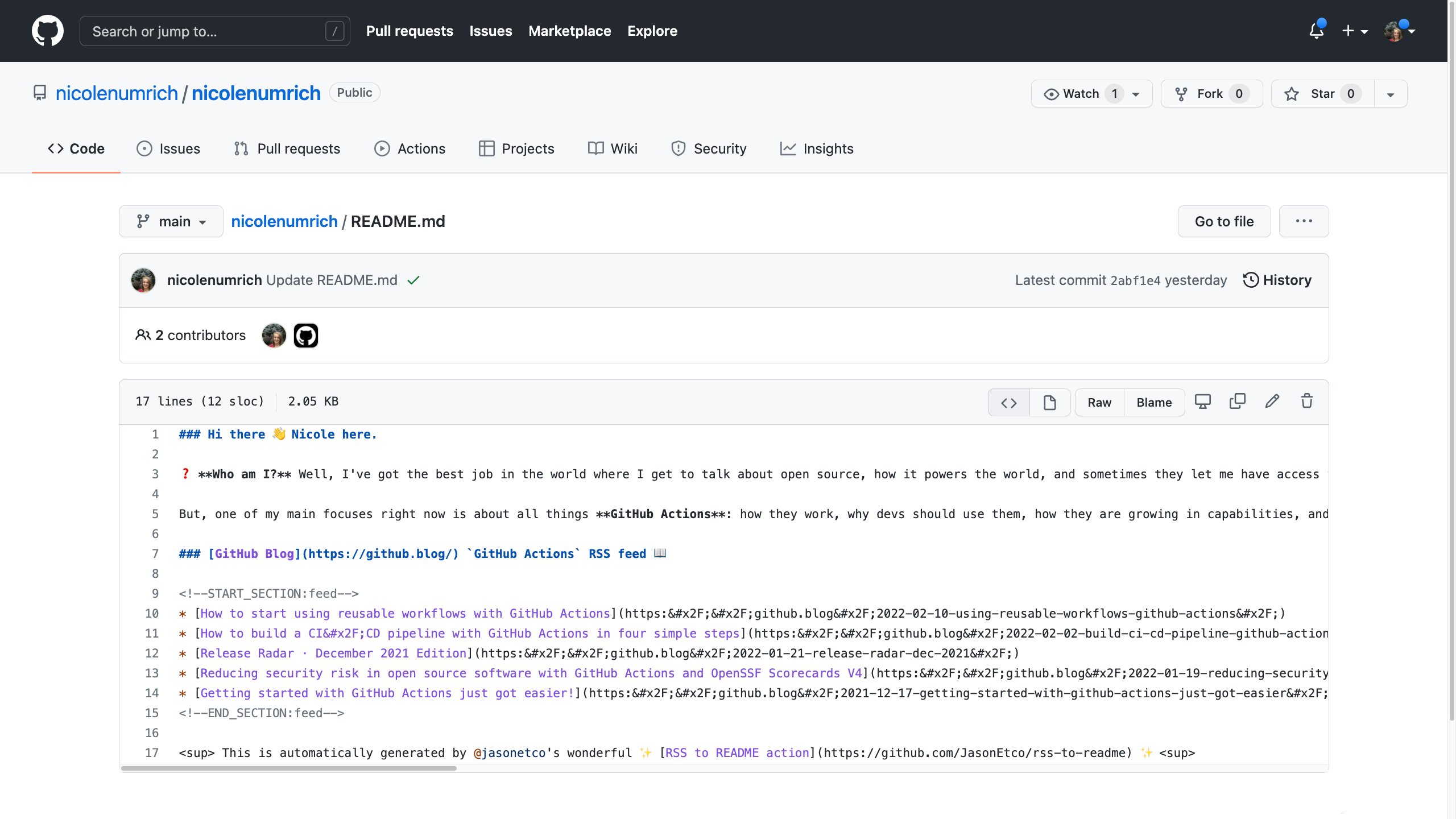This screenshot has width=1456, height=819.
Task: Click the pencil edit file icon
Action: coord(1272,402)
